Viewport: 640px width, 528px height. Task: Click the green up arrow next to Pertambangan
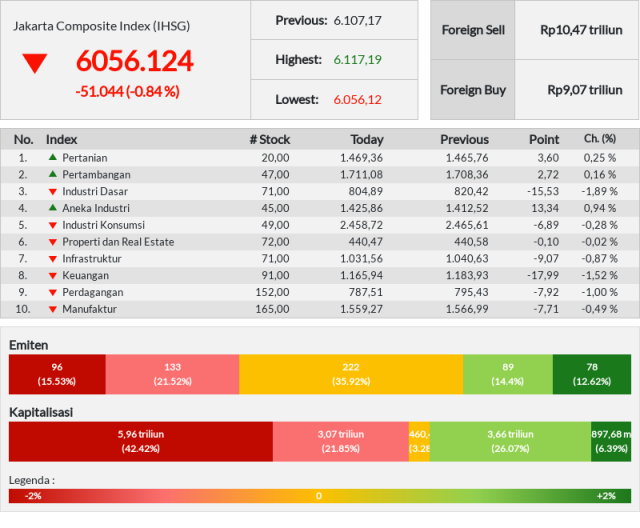click(x=53, y=174)
